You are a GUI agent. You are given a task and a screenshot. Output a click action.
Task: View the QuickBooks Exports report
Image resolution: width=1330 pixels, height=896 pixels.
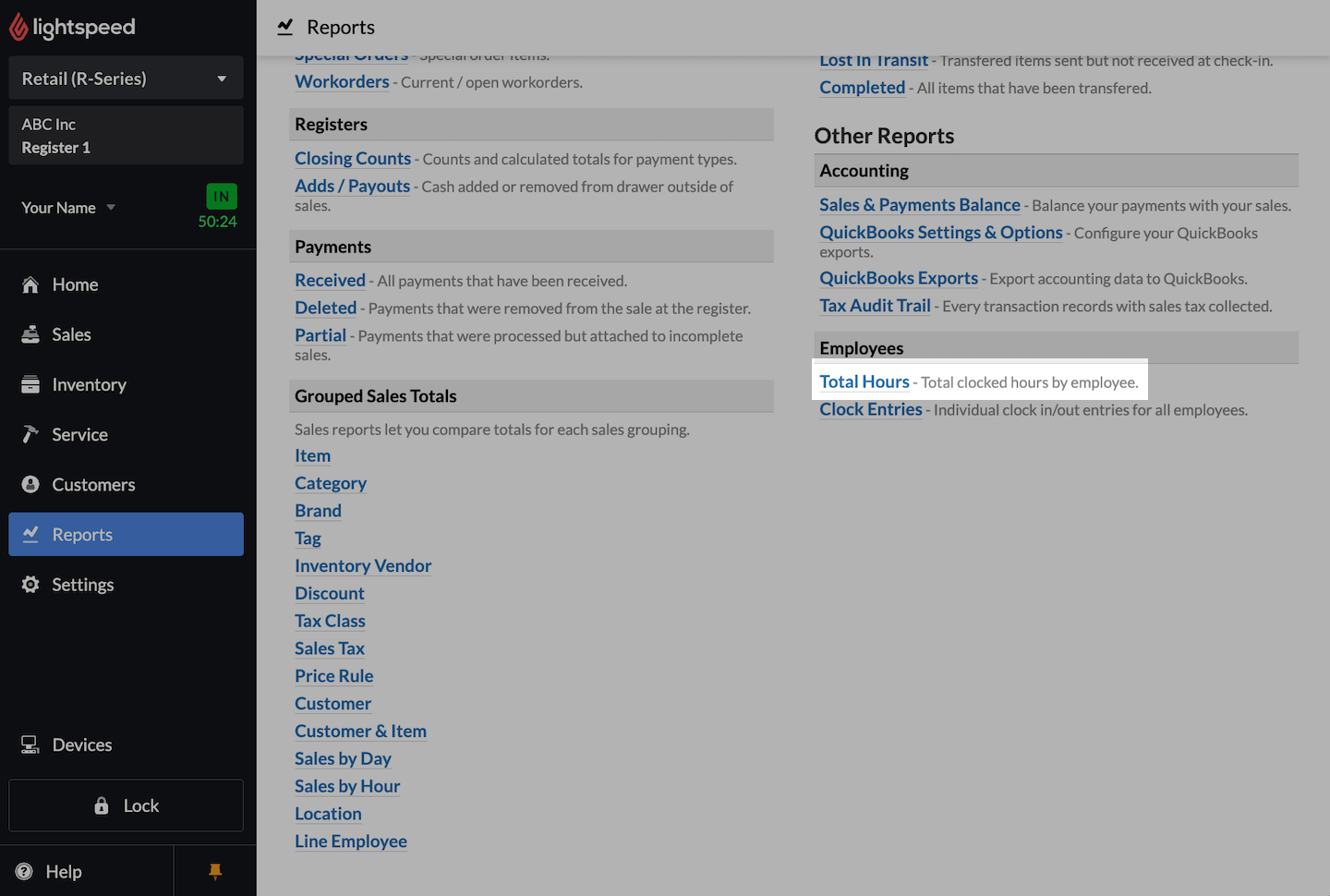click(x=898, y=278)
